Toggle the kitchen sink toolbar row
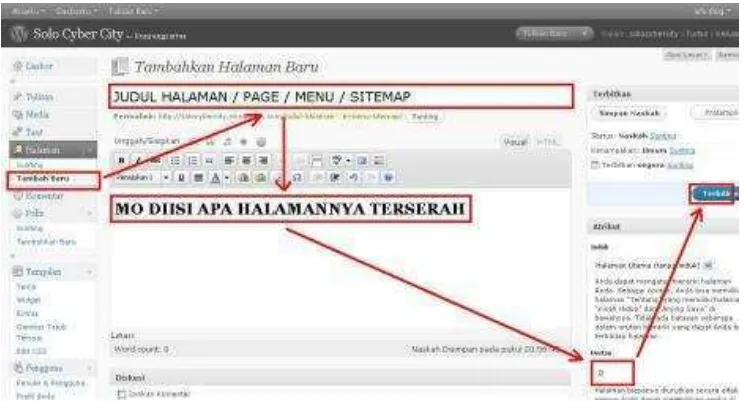Viewport: 744px width, 408px height. tap(379, 160)
